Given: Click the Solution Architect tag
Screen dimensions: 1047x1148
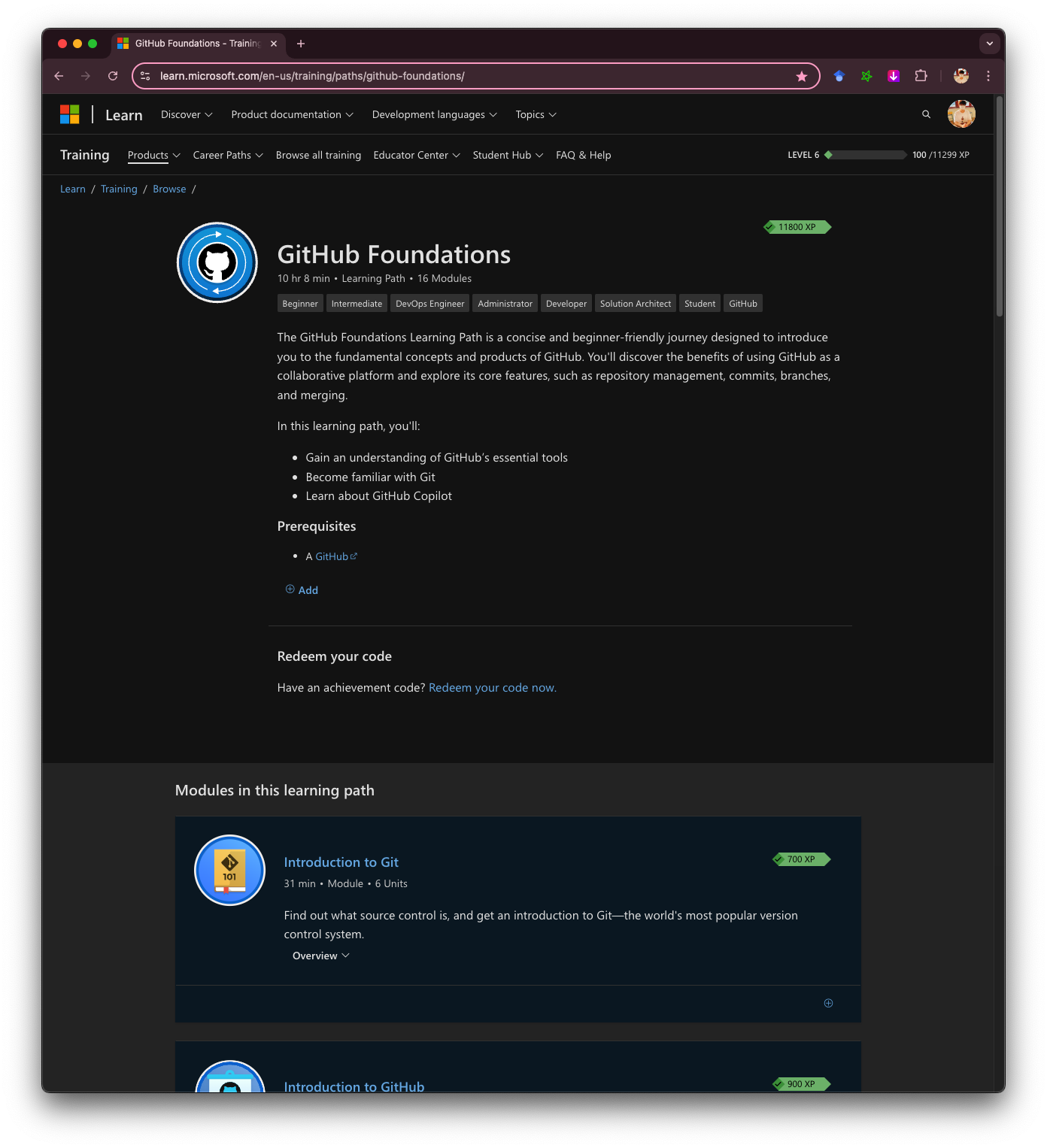Looking at the screenshot, I should click(x=636, y=304).
